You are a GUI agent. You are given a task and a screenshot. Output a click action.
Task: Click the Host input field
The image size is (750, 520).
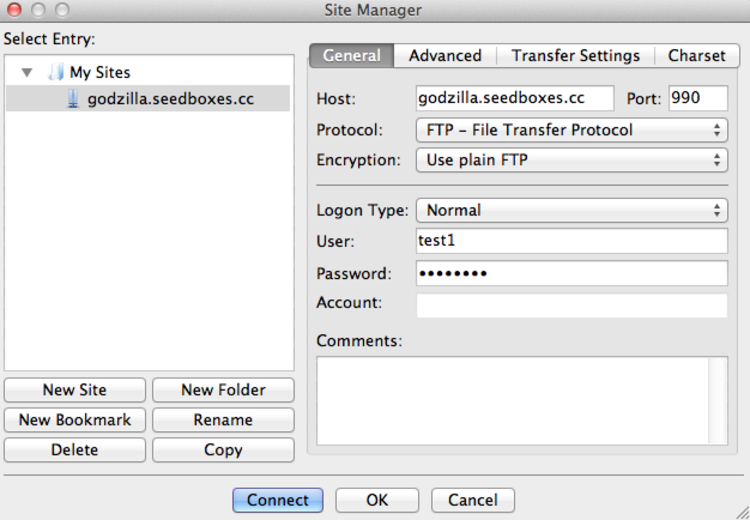[514, 98]
